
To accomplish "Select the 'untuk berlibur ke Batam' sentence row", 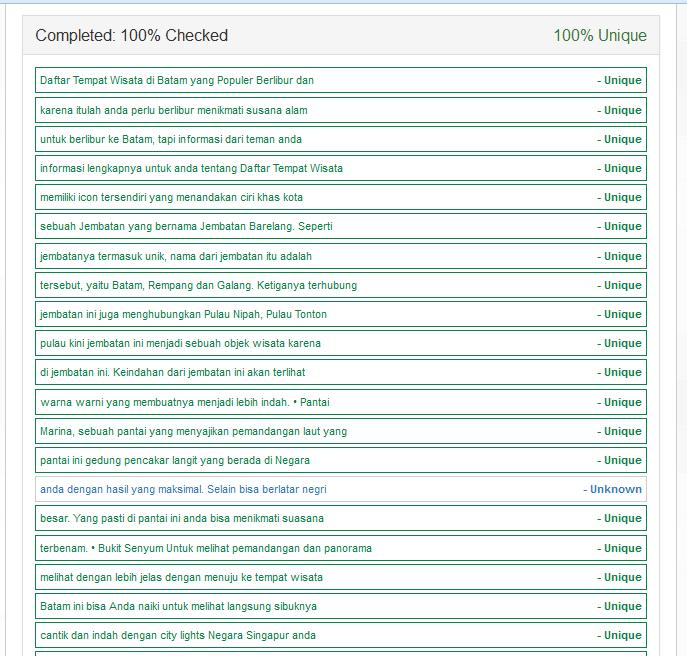I will point(171,139).
